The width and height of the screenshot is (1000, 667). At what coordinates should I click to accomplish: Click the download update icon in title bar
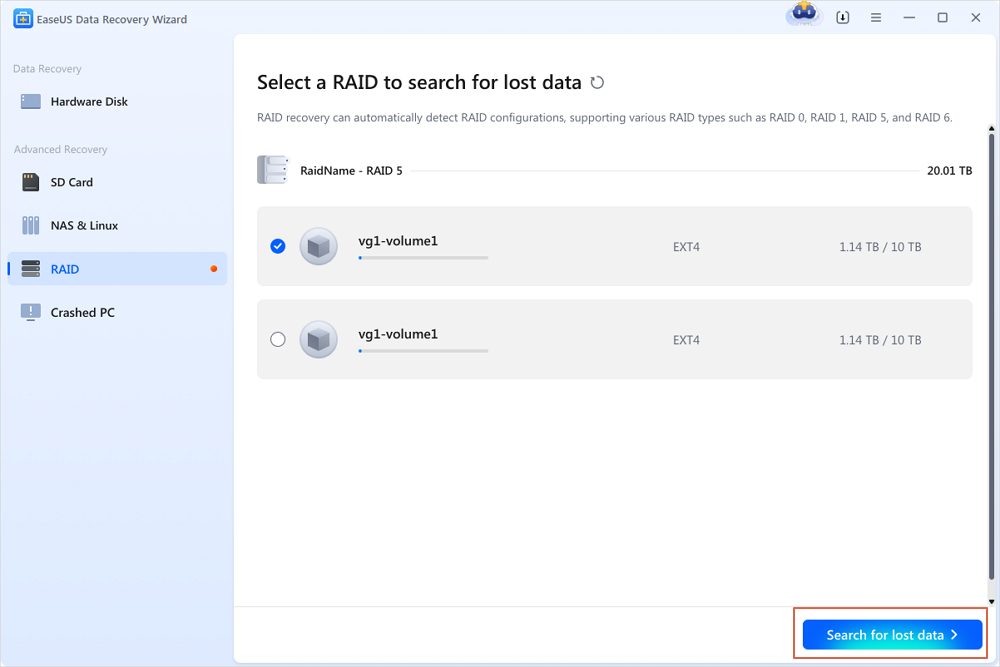tap(842, 18)
